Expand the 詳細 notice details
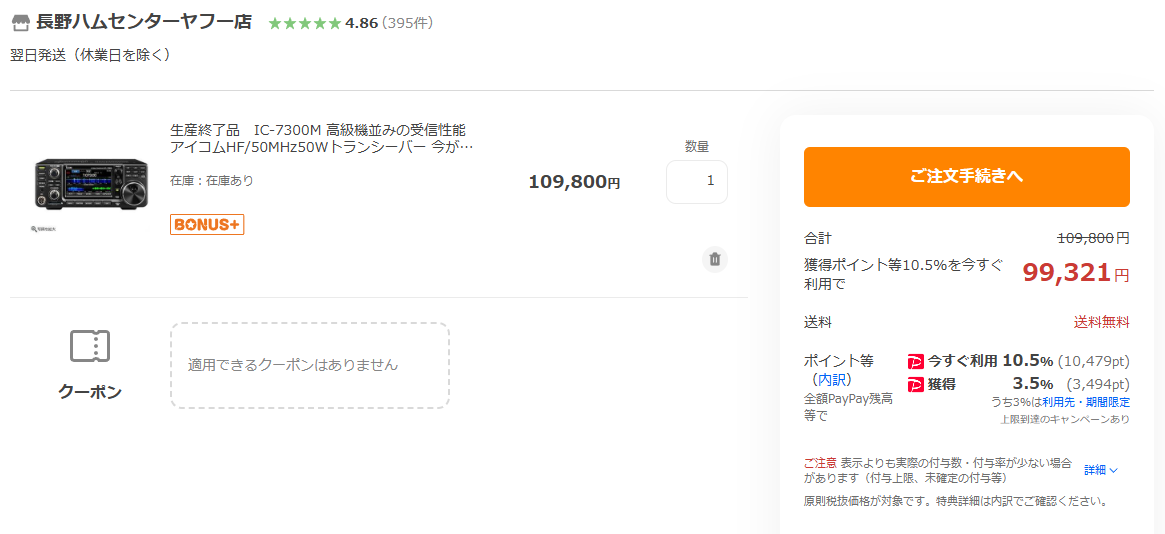Viewport: 1165px width, 534px height. tap(1101, 470)
